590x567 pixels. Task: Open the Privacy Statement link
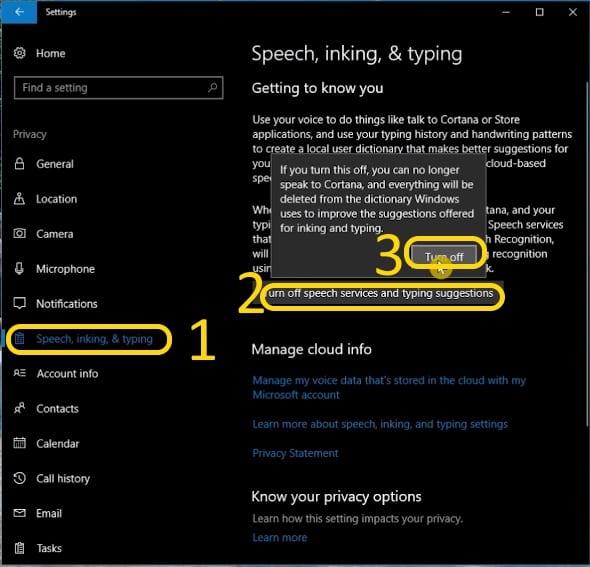coord(295,453)
